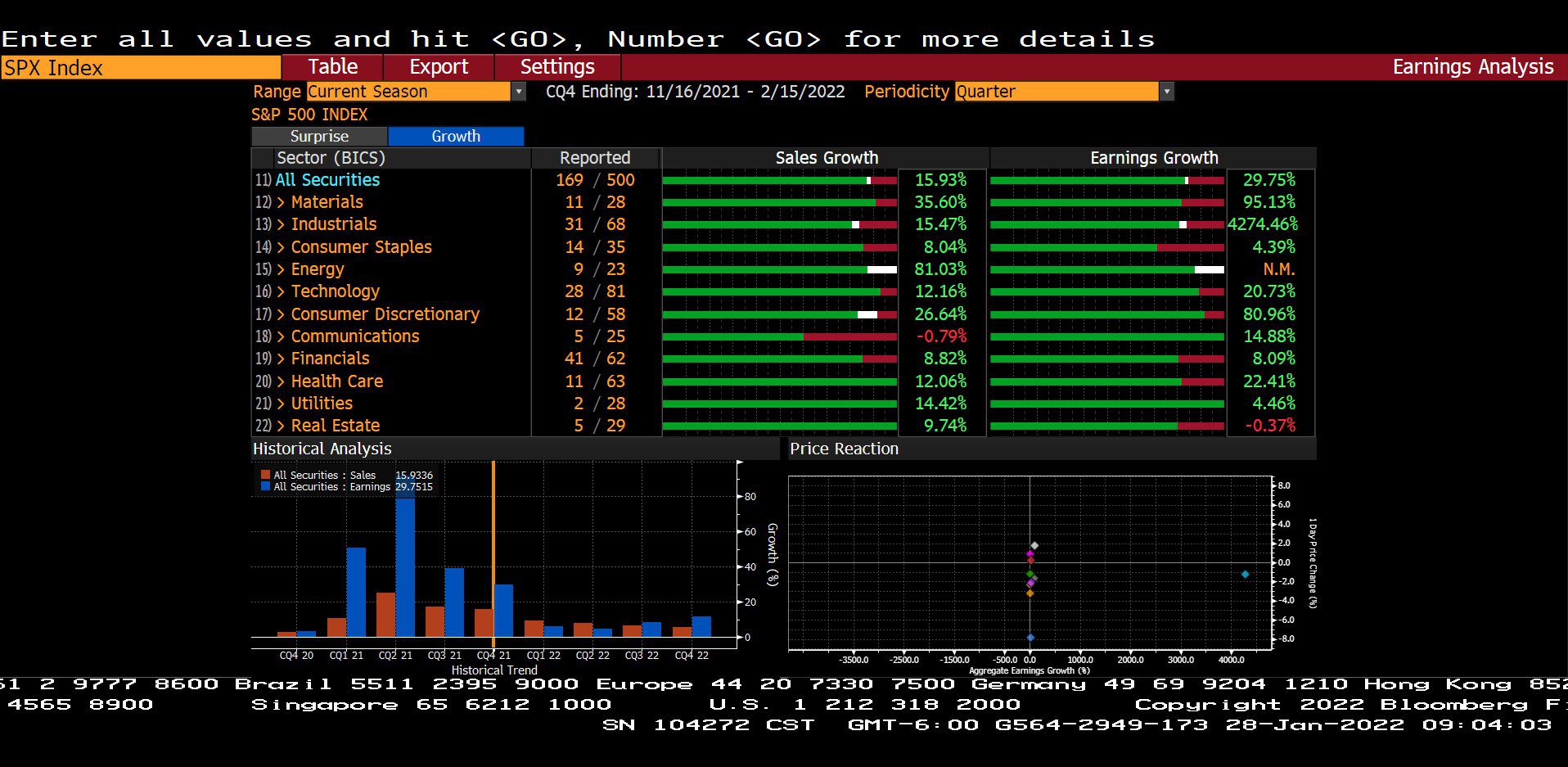Click the S&P 500 INDEX title
The height and width of the screenshot is (767, 1568).
coord(309,115)
